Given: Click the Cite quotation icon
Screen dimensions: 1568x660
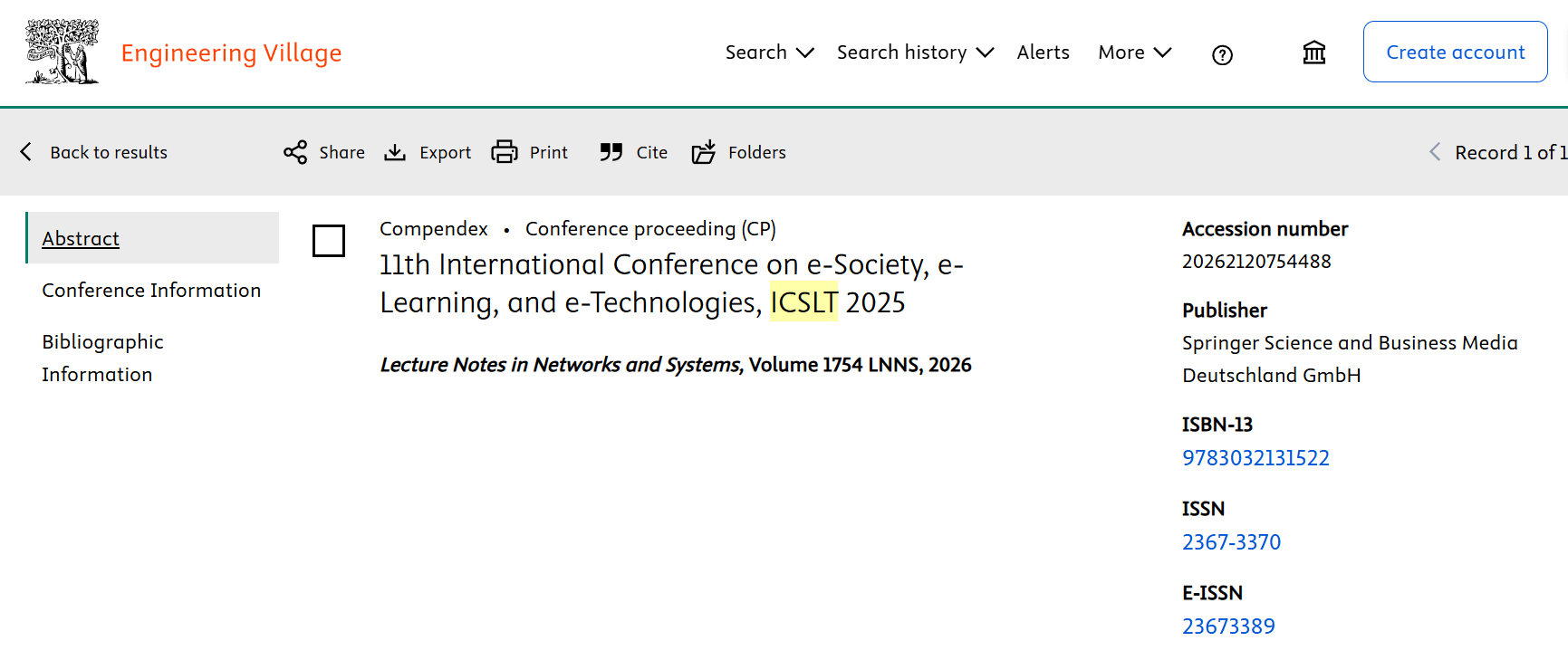Looking at the screenshot, I should tap(611, 152).
